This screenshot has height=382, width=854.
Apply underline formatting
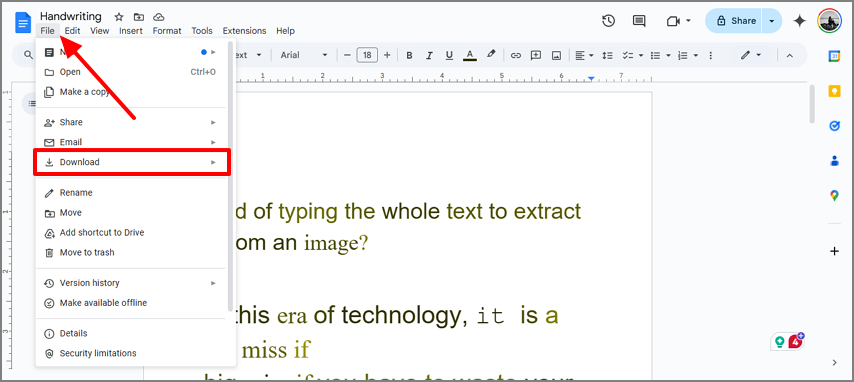click(x=449, y=55)
